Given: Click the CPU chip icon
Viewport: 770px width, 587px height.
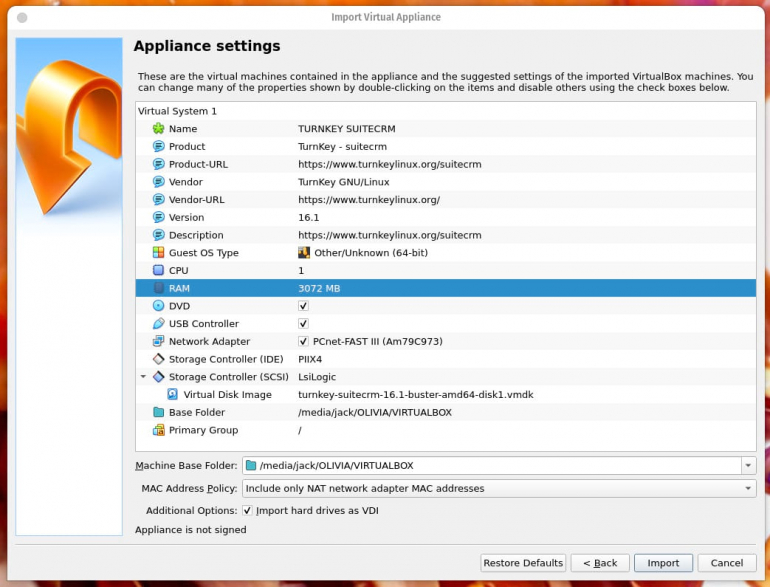Looking at the screenshot, I should (x=158, y=270).
